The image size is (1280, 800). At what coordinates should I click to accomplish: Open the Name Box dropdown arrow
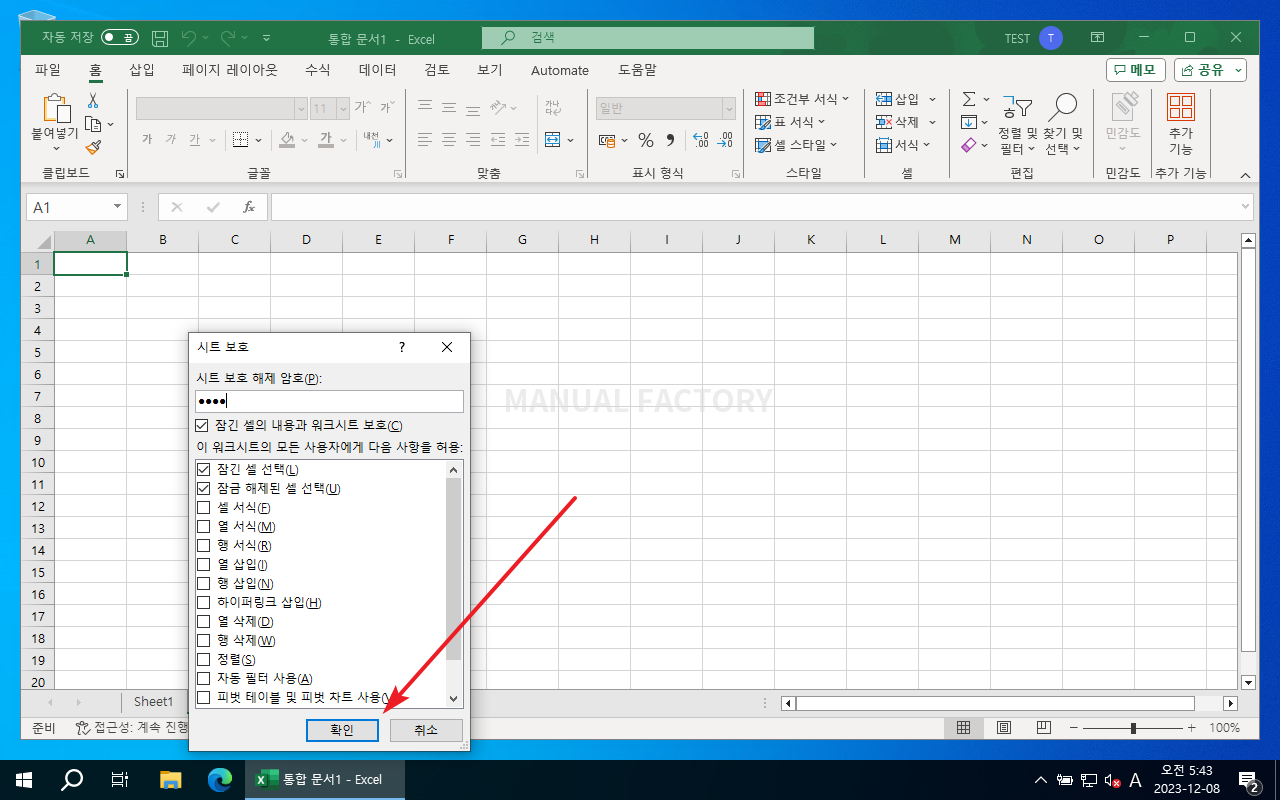point(117,207)
